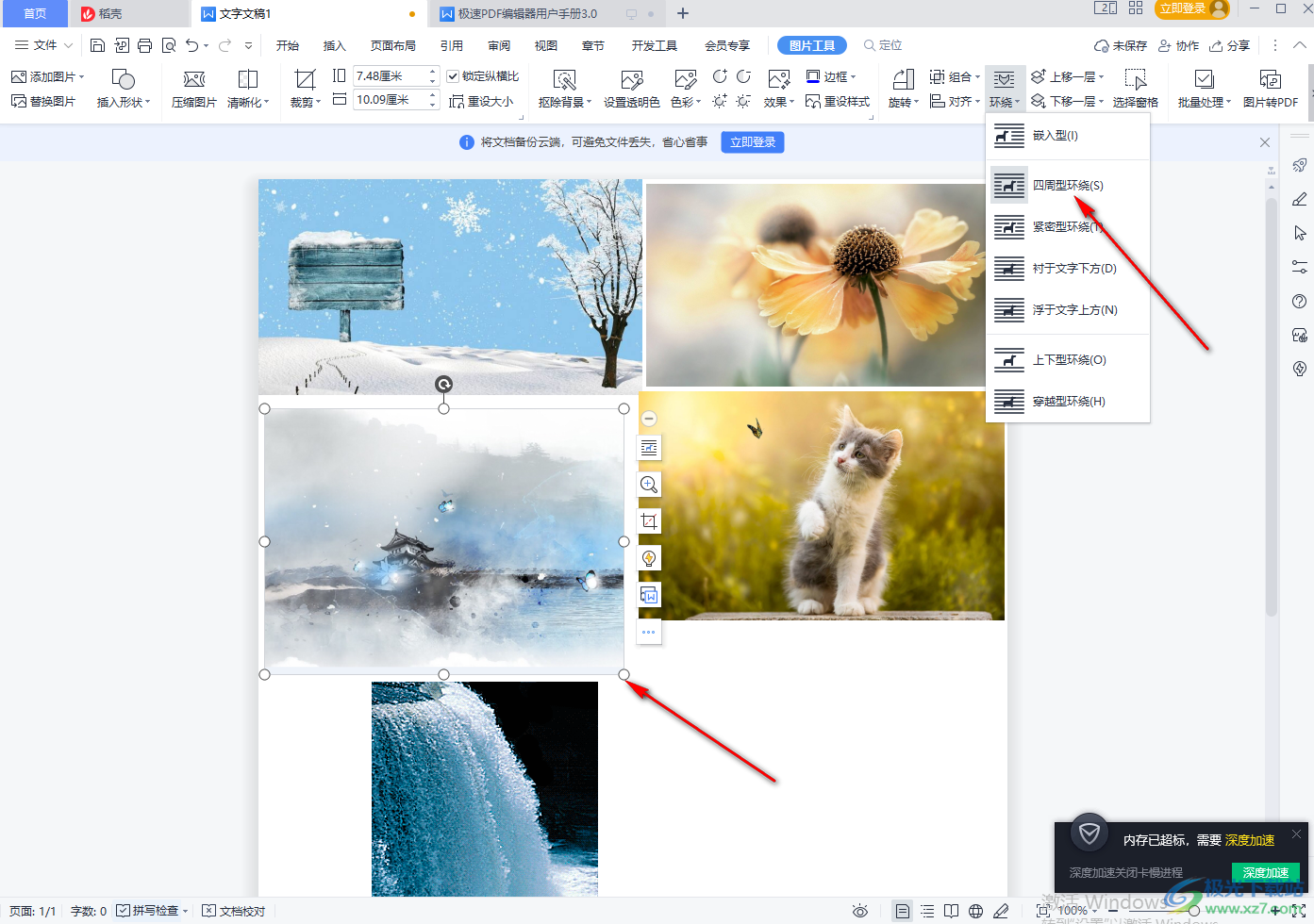Image resolution: width=1314 pixels, height=924 pixels.
Task: Click Document Proofread (文档校对) in status bar
Action: coord(234,911)
